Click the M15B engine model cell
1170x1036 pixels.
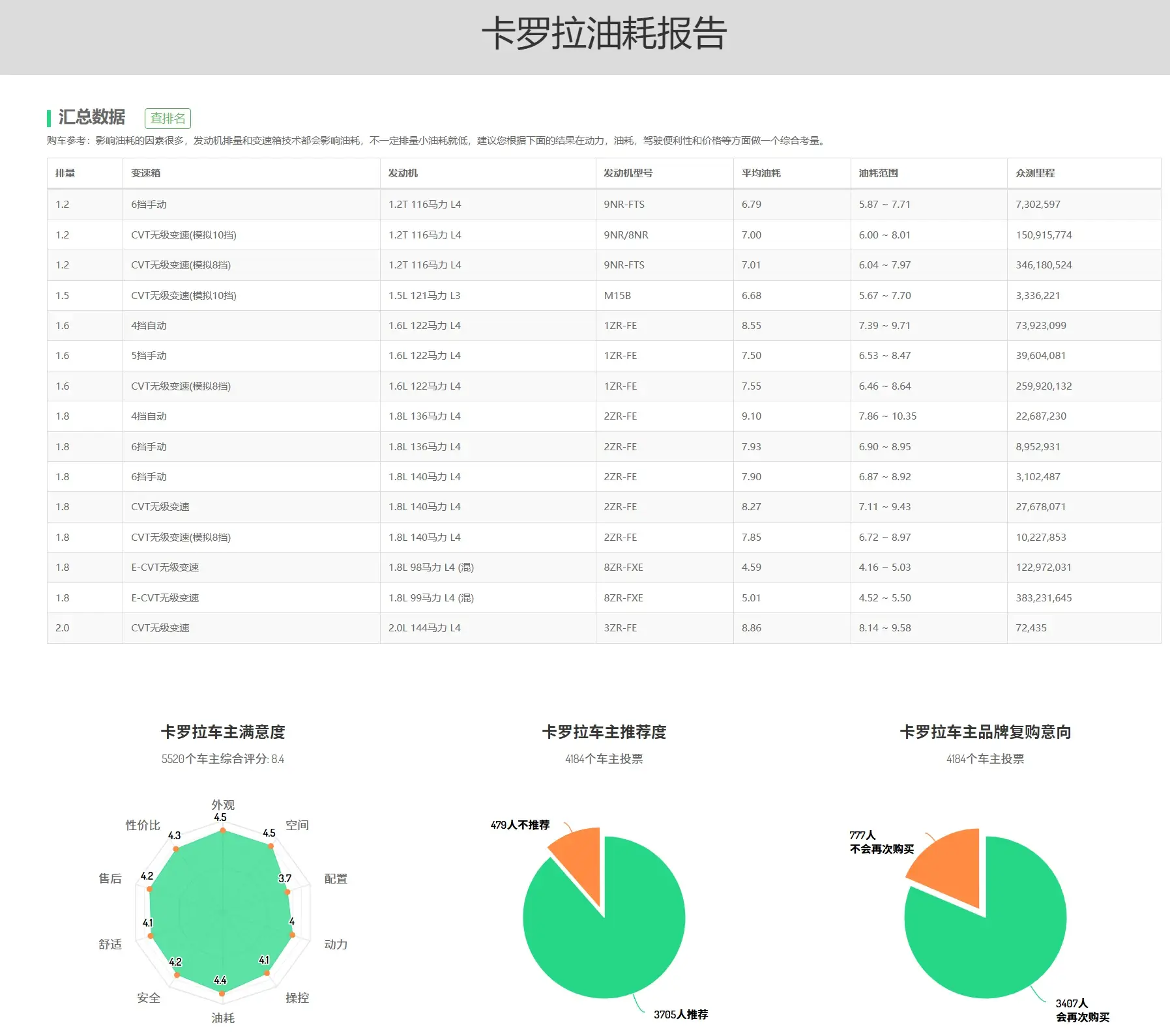point(617,296)
